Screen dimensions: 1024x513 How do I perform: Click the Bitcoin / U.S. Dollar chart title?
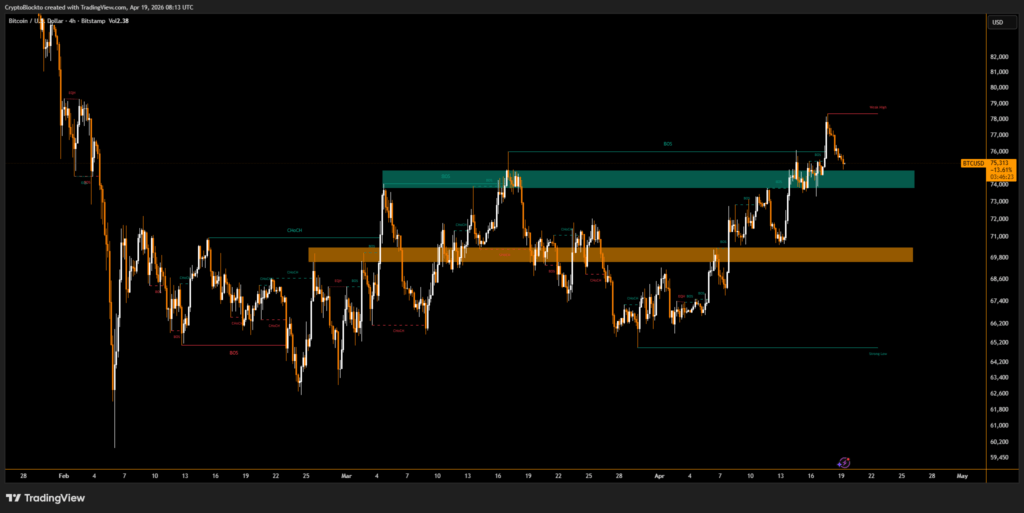62,20
